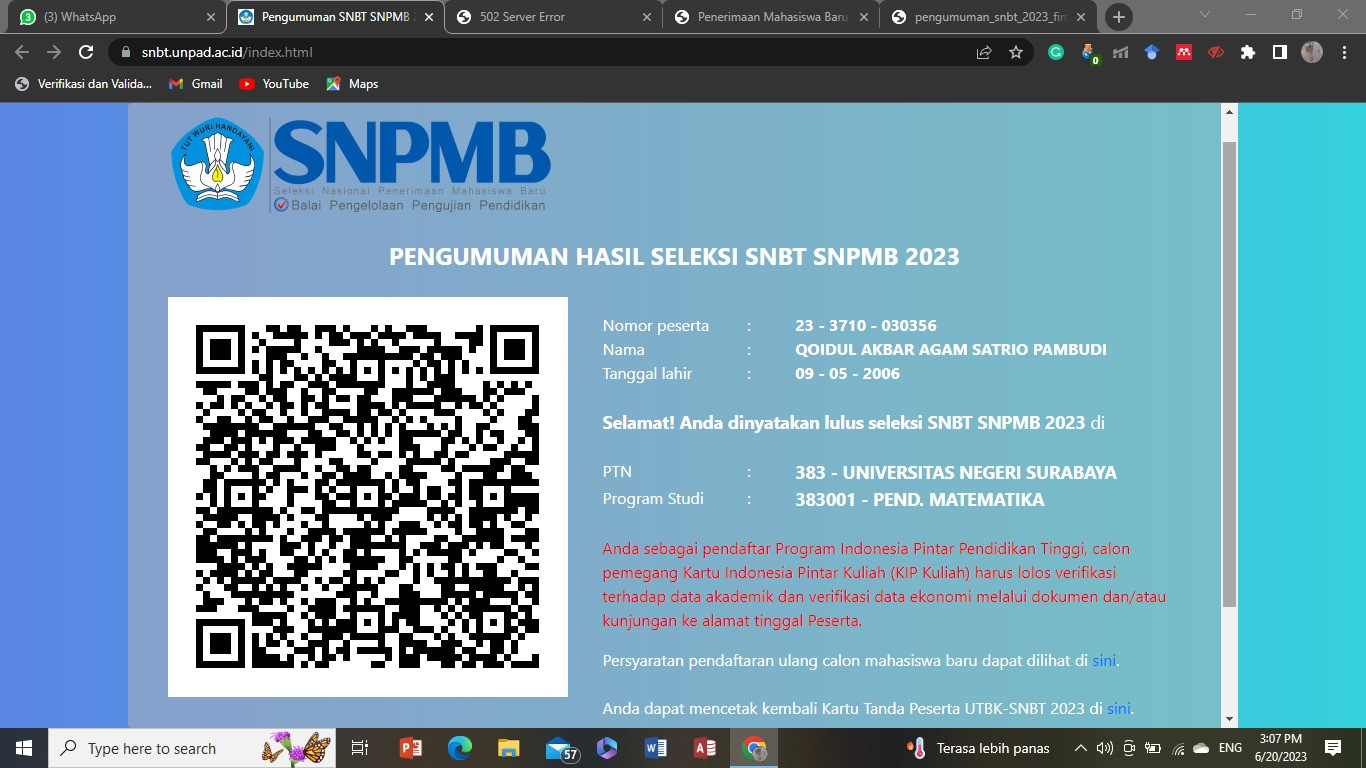
Task: Open the Google Scholar extension
Action: 1152,52
